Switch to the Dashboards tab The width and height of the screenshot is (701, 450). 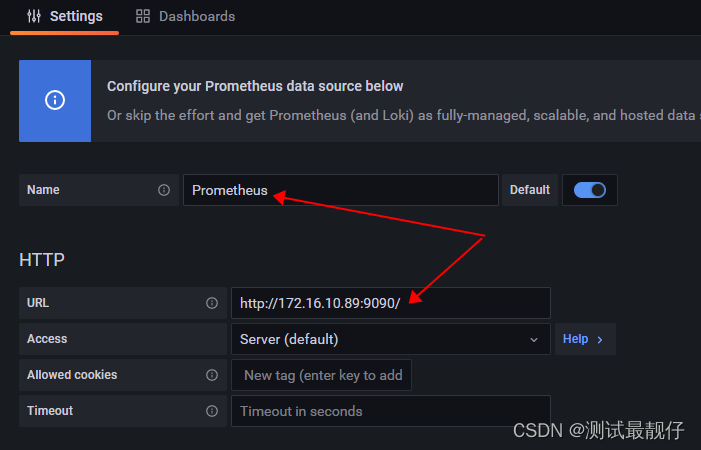[185, 17]
